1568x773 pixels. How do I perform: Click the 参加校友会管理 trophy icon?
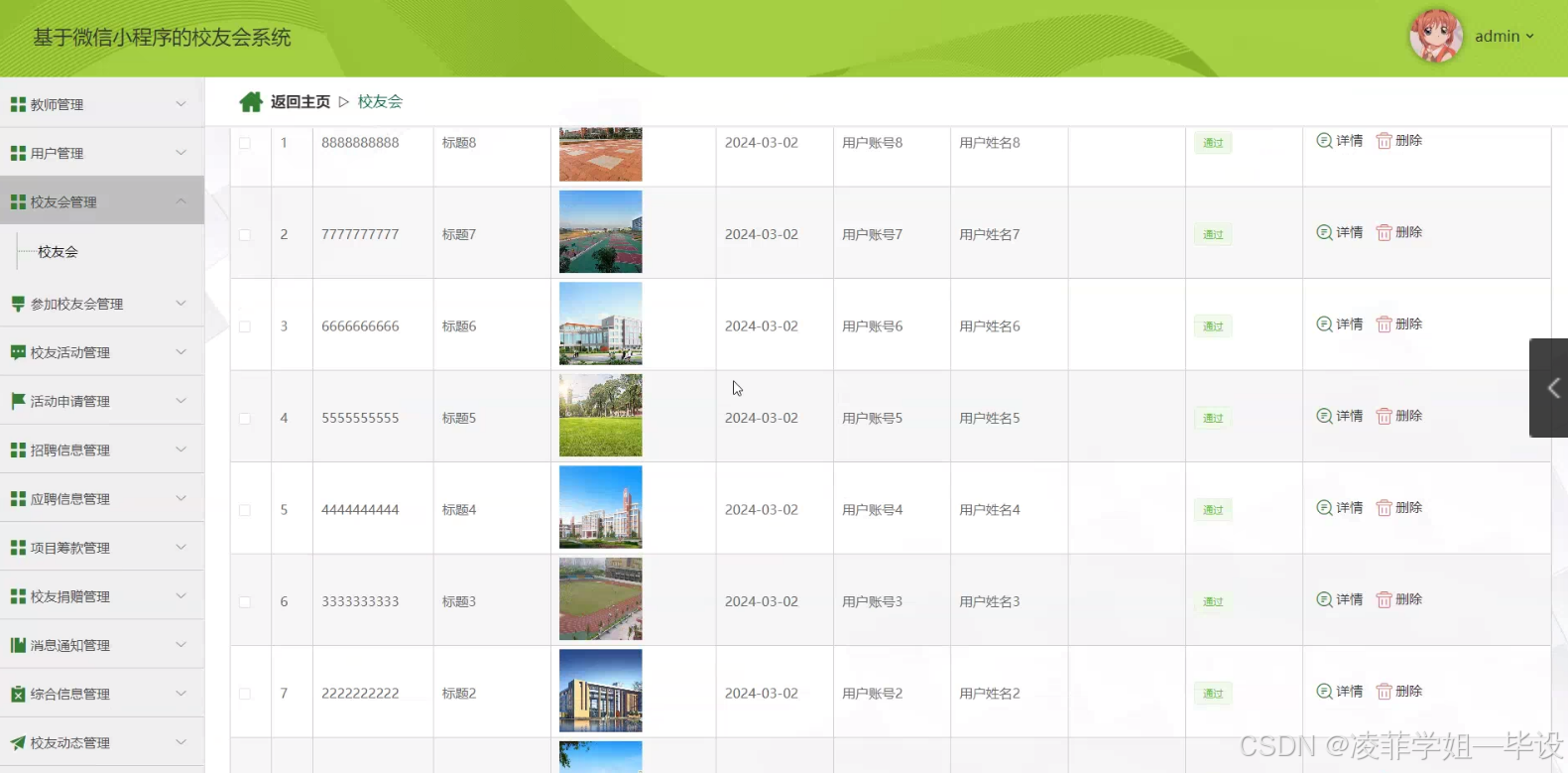coord(18,304)
